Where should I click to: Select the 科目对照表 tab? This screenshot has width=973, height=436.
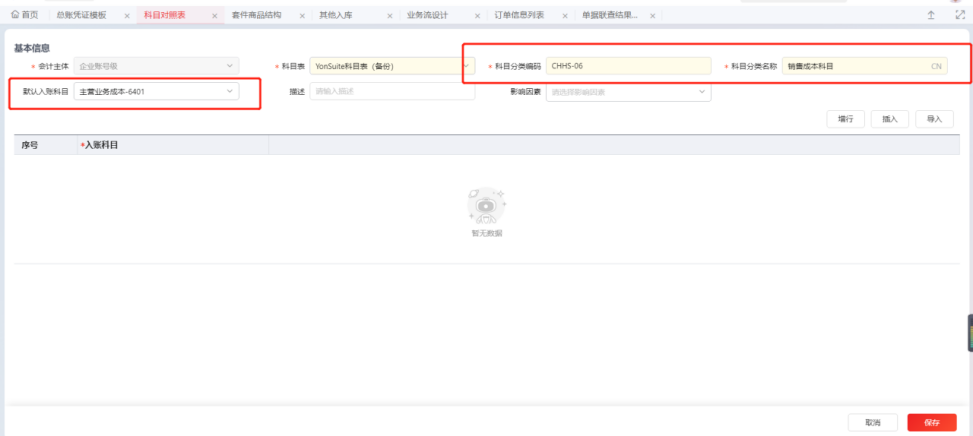[164, 15]
